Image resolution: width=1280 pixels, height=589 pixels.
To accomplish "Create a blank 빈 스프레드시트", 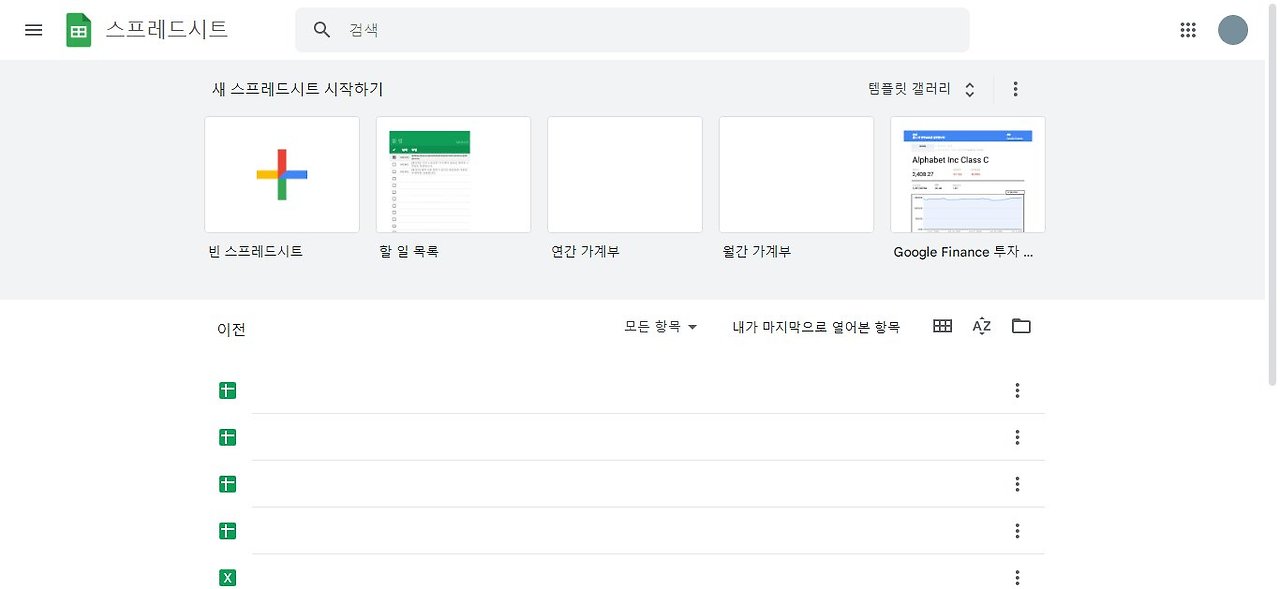I will point(282,175).
